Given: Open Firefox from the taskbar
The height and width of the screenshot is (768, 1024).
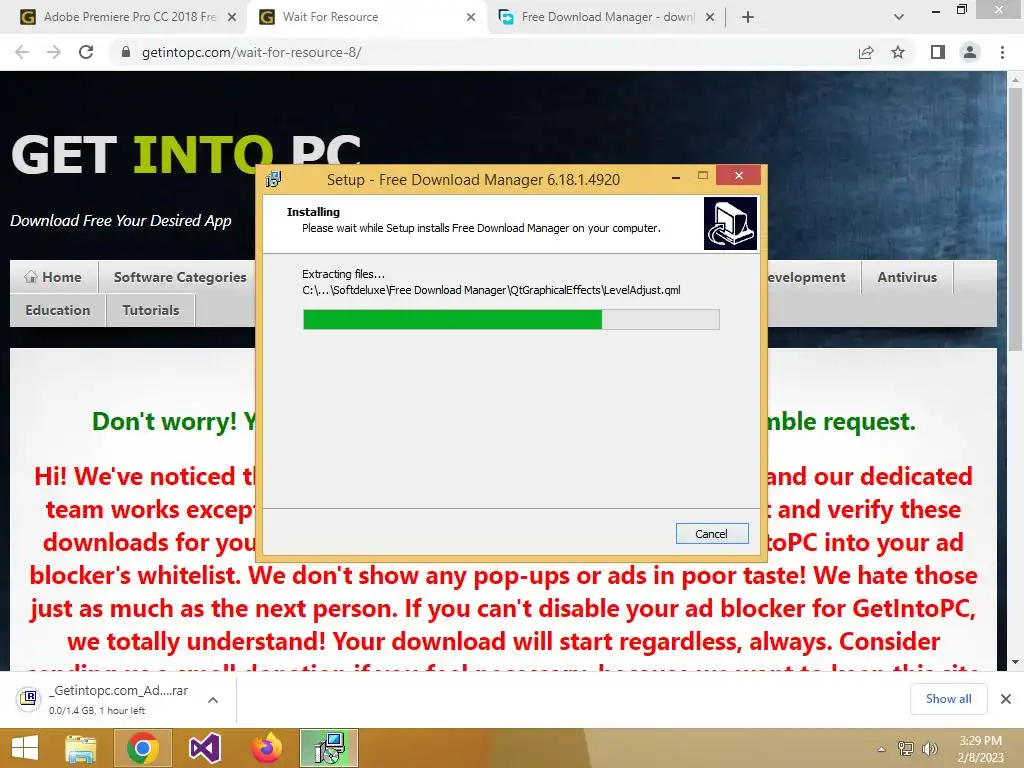Looking at the screenshot, I should pos(266,748).
